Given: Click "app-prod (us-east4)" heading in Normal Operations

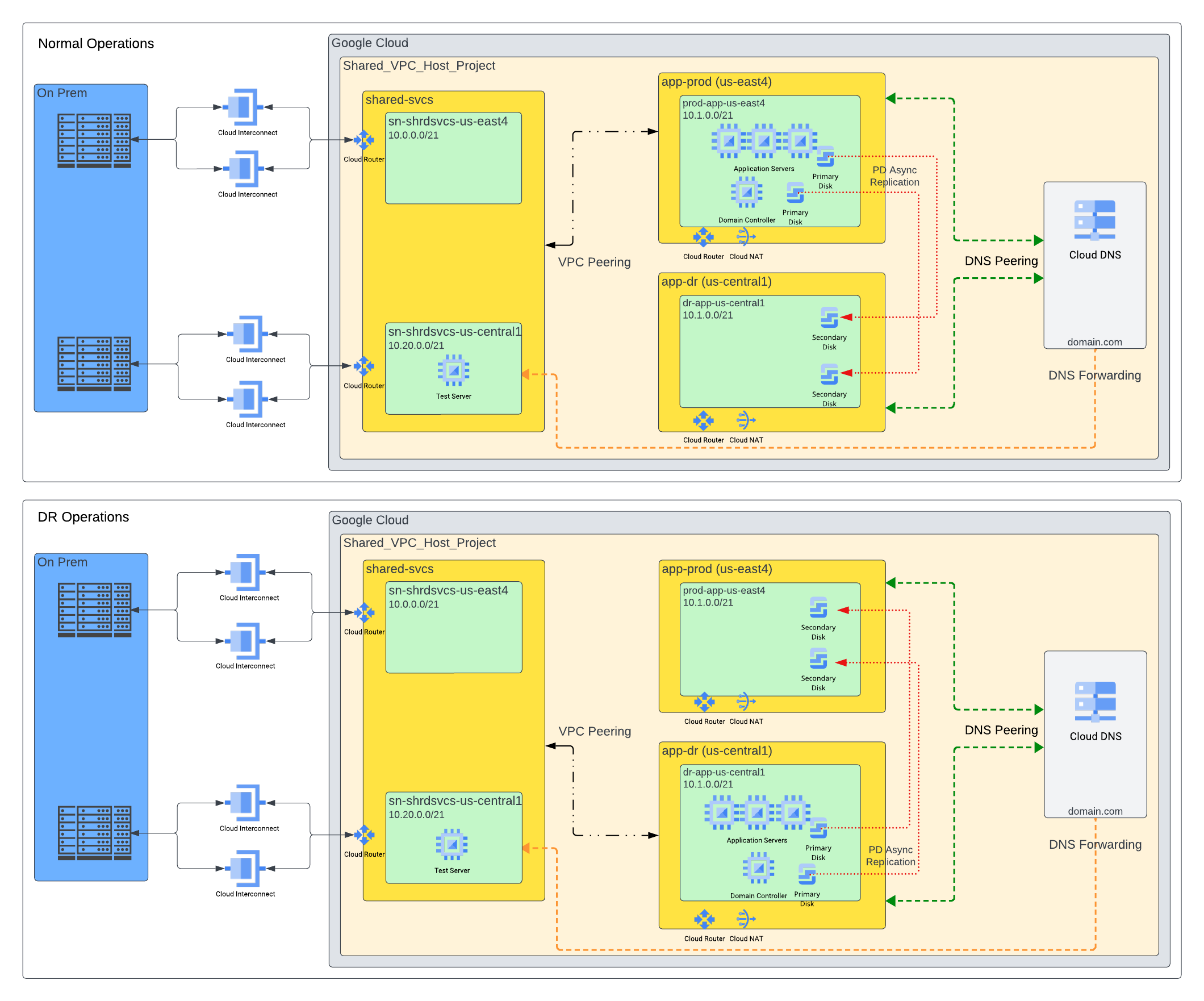Looking at the screenshot, I should point(717,81).
